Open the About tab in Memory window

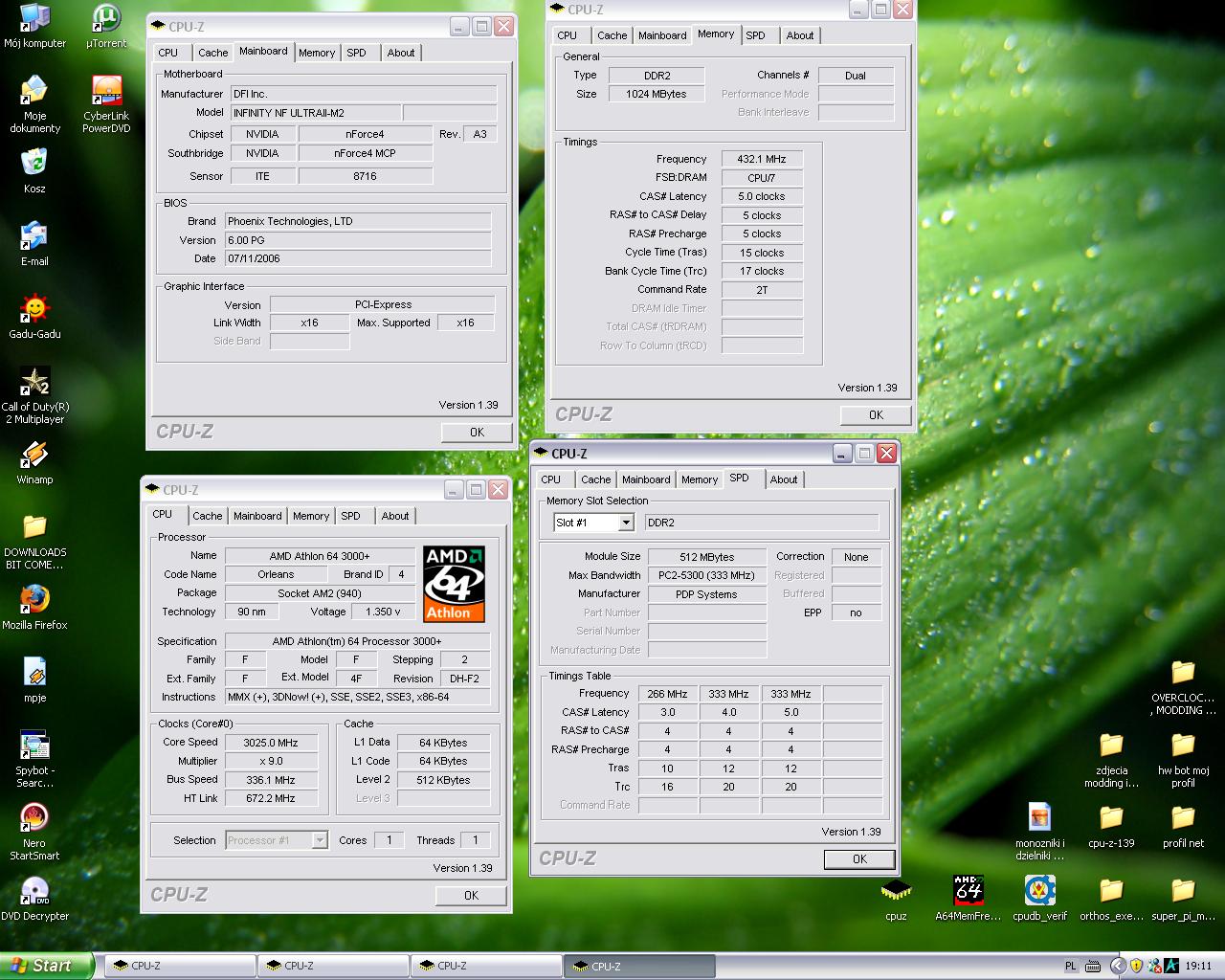pos(800,35)
